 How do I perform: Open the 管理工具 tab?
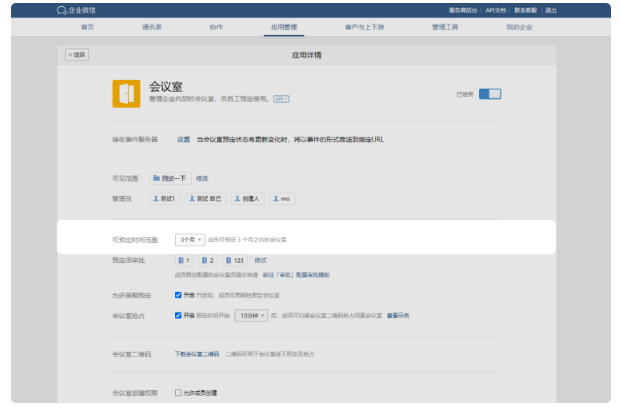(445, 27)
